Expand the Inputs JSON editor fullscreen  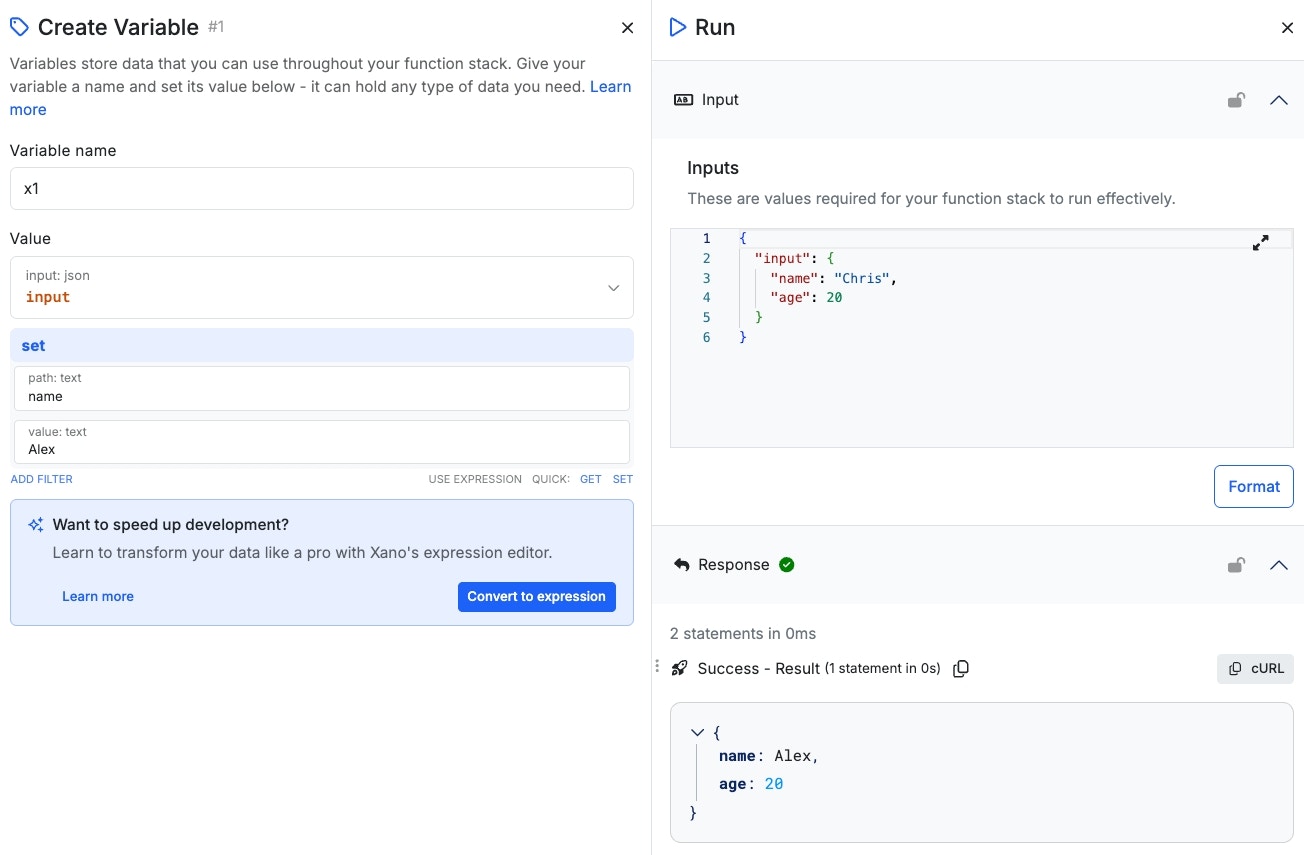pos(1260,243)
